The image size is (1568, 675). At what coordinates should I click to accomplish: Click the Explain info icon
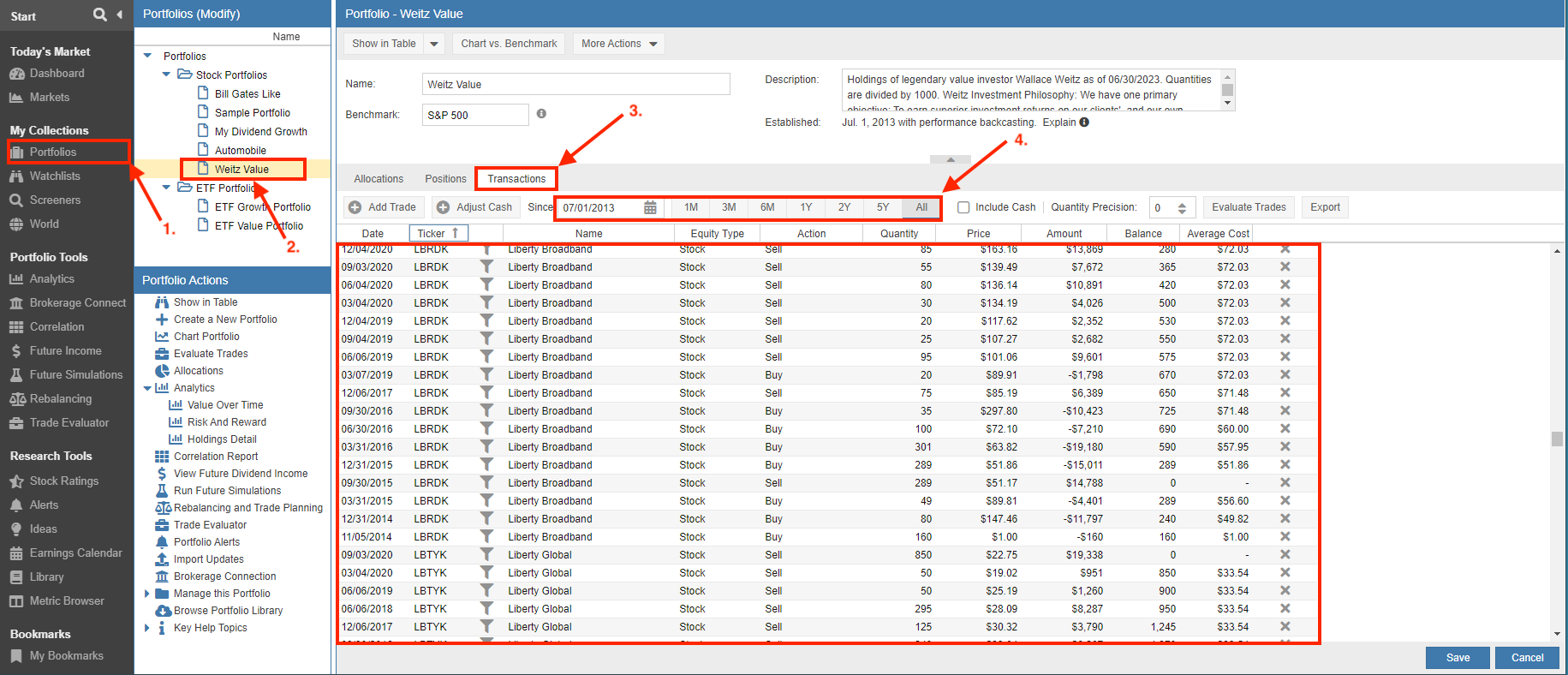pyautogui.click(x=1084, y=122)
